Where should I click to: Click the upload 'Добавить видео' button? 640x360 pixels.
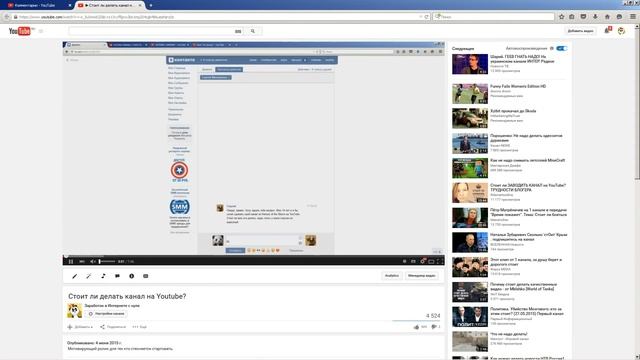(581, 31)
